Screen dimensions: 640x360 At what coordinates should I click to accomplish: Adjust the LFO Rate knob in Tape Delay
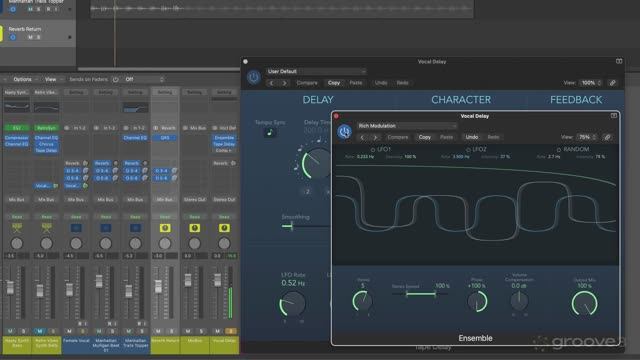point(292,304)
